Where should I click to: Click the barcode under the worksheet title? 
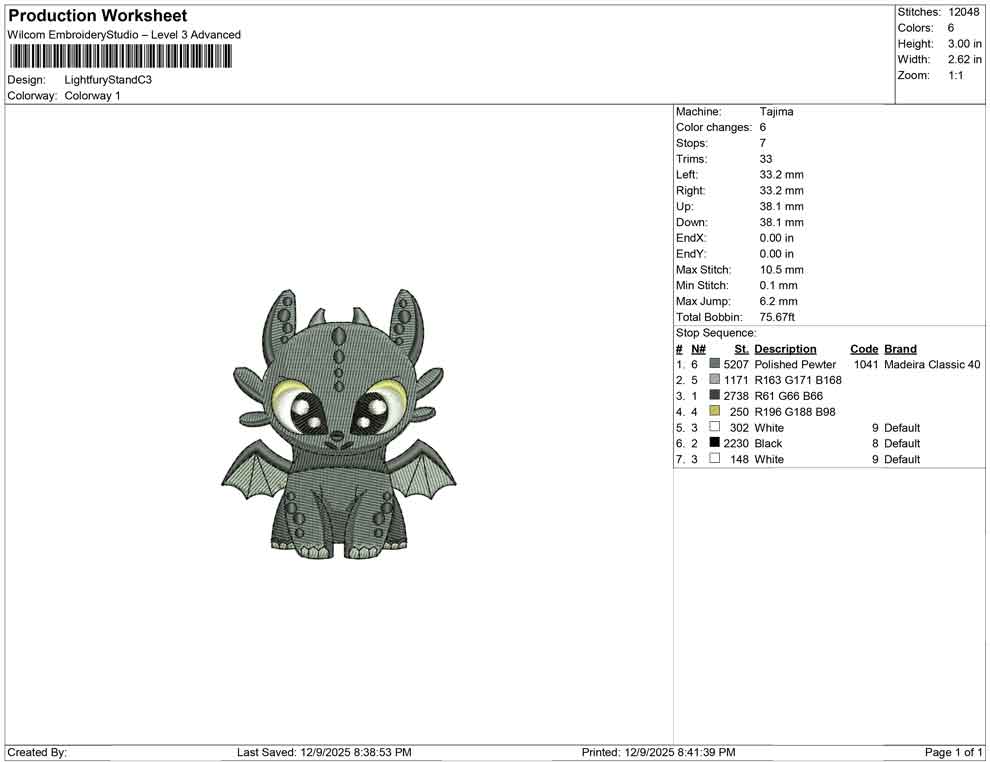pyautogui.click(x=120, y=57)
